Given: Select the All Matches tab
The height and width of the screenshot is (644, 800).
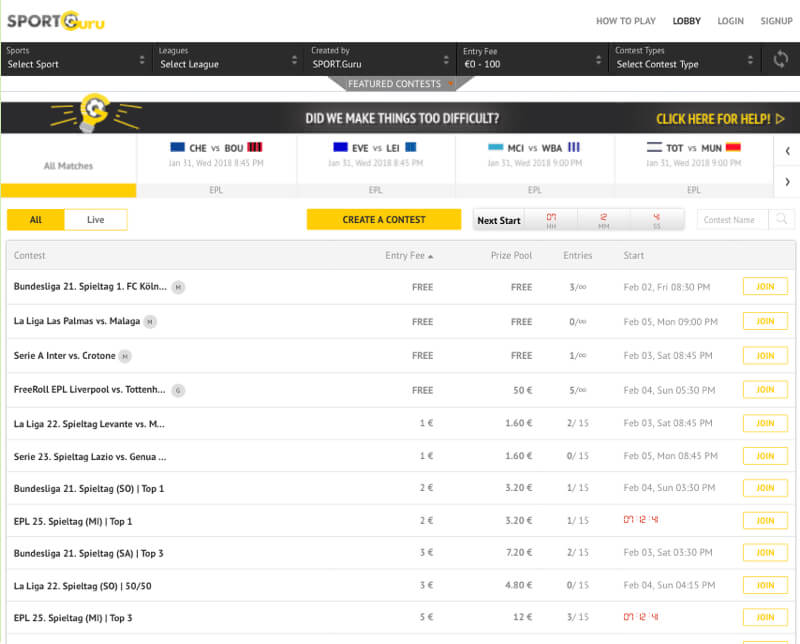Looking at the screenshot, I should point(68,165).
